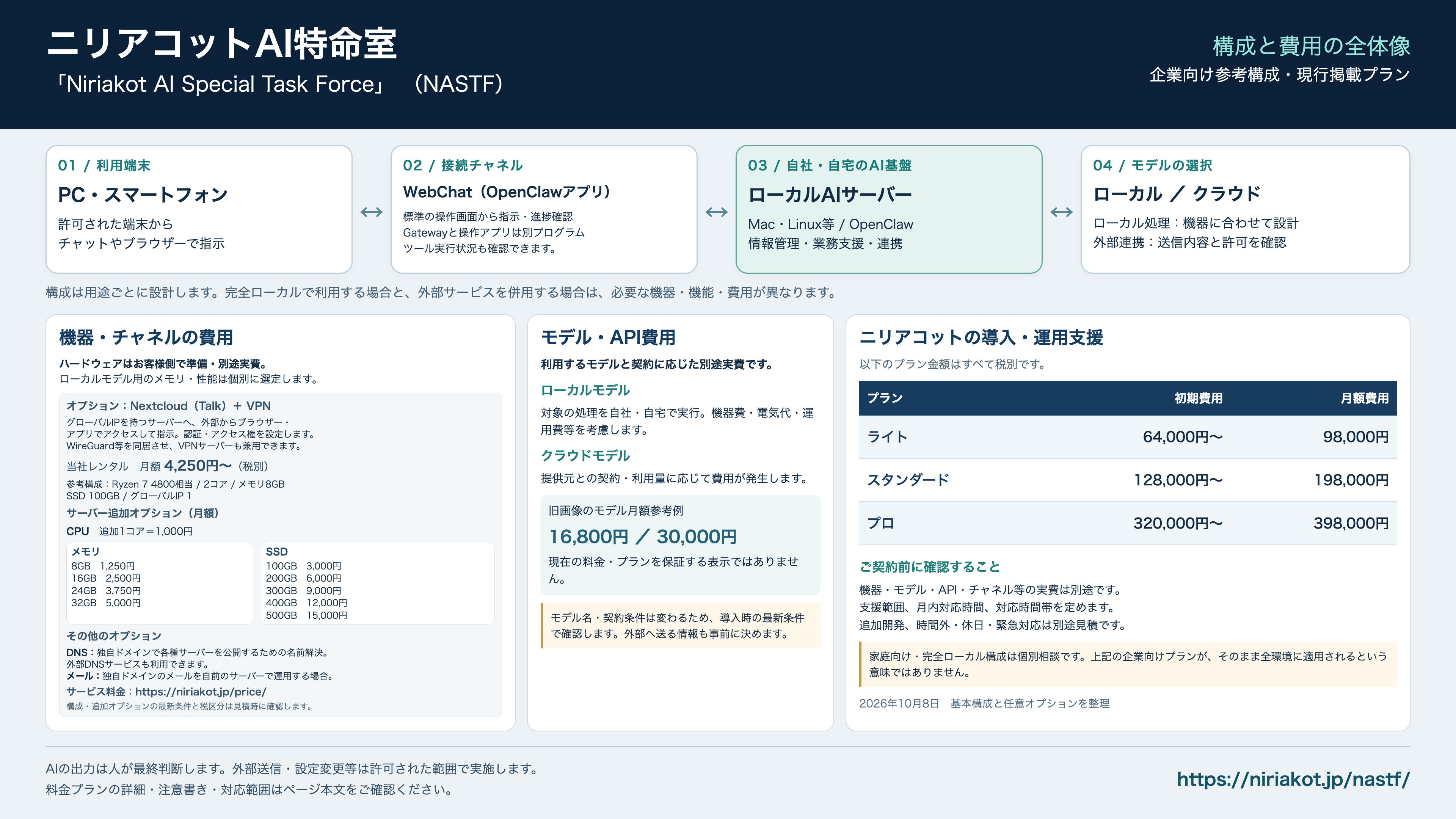1456x819 pixels.
Task: Click the 500GB 15,000円 SSD row
Action: pos(306,615)
